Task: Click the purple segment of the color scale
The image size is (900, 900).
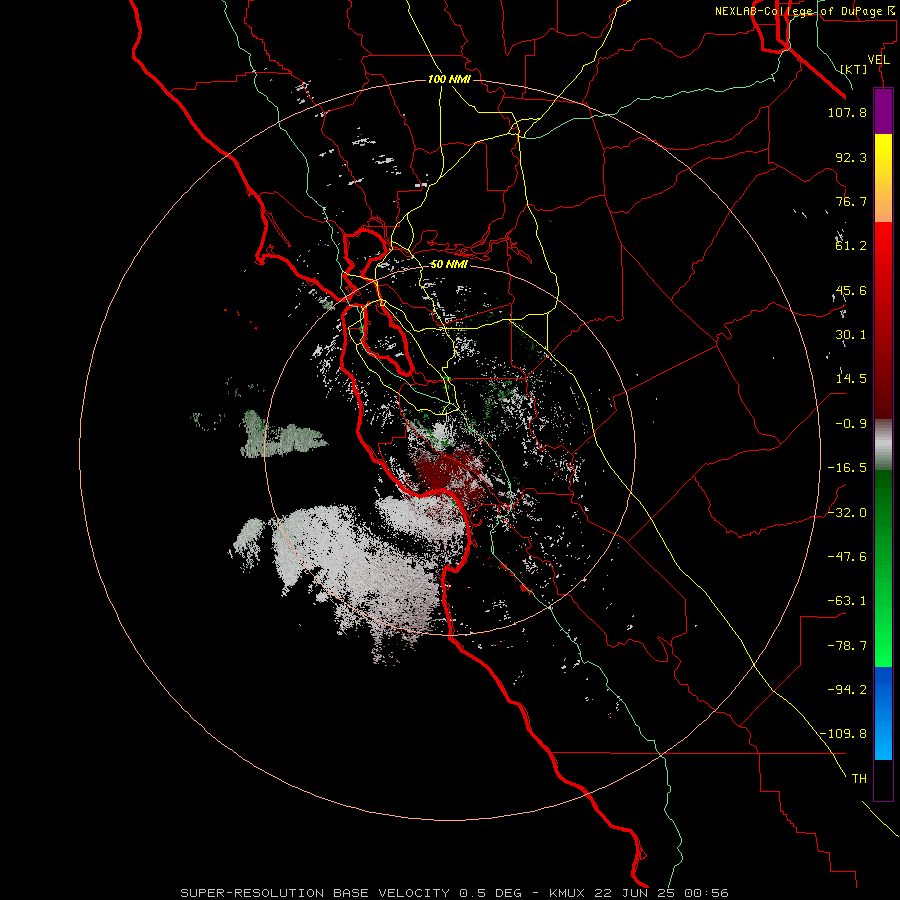Action: (x=883, y=111)
